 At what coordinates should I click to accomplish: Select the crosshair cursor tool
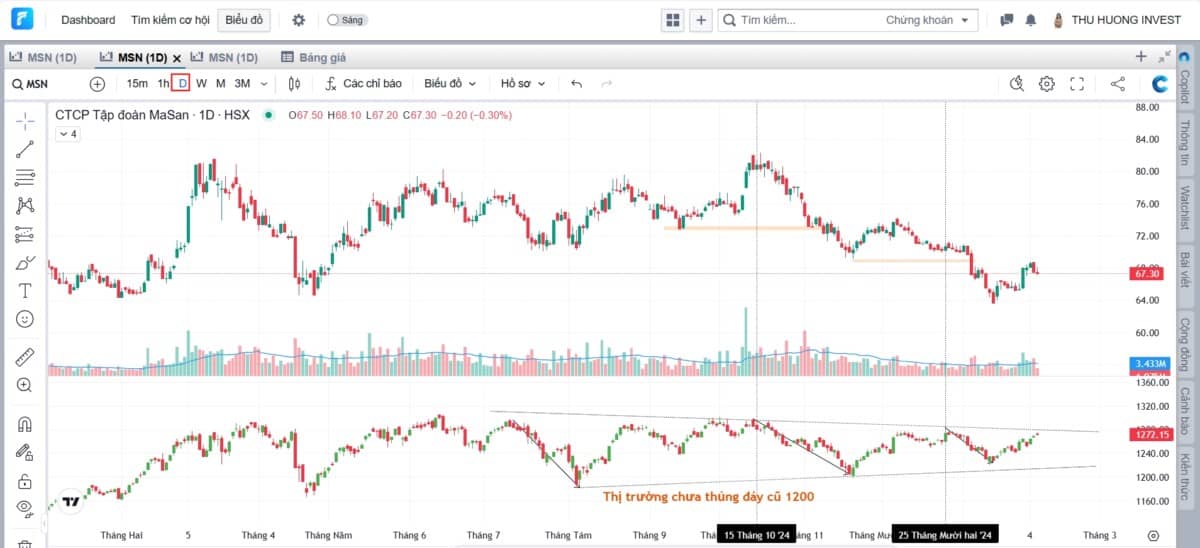25,120
